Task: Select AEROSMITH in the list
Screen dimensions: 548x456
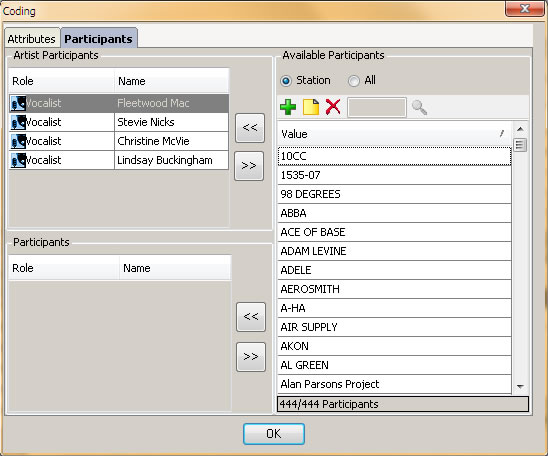Action: [395, 289]
